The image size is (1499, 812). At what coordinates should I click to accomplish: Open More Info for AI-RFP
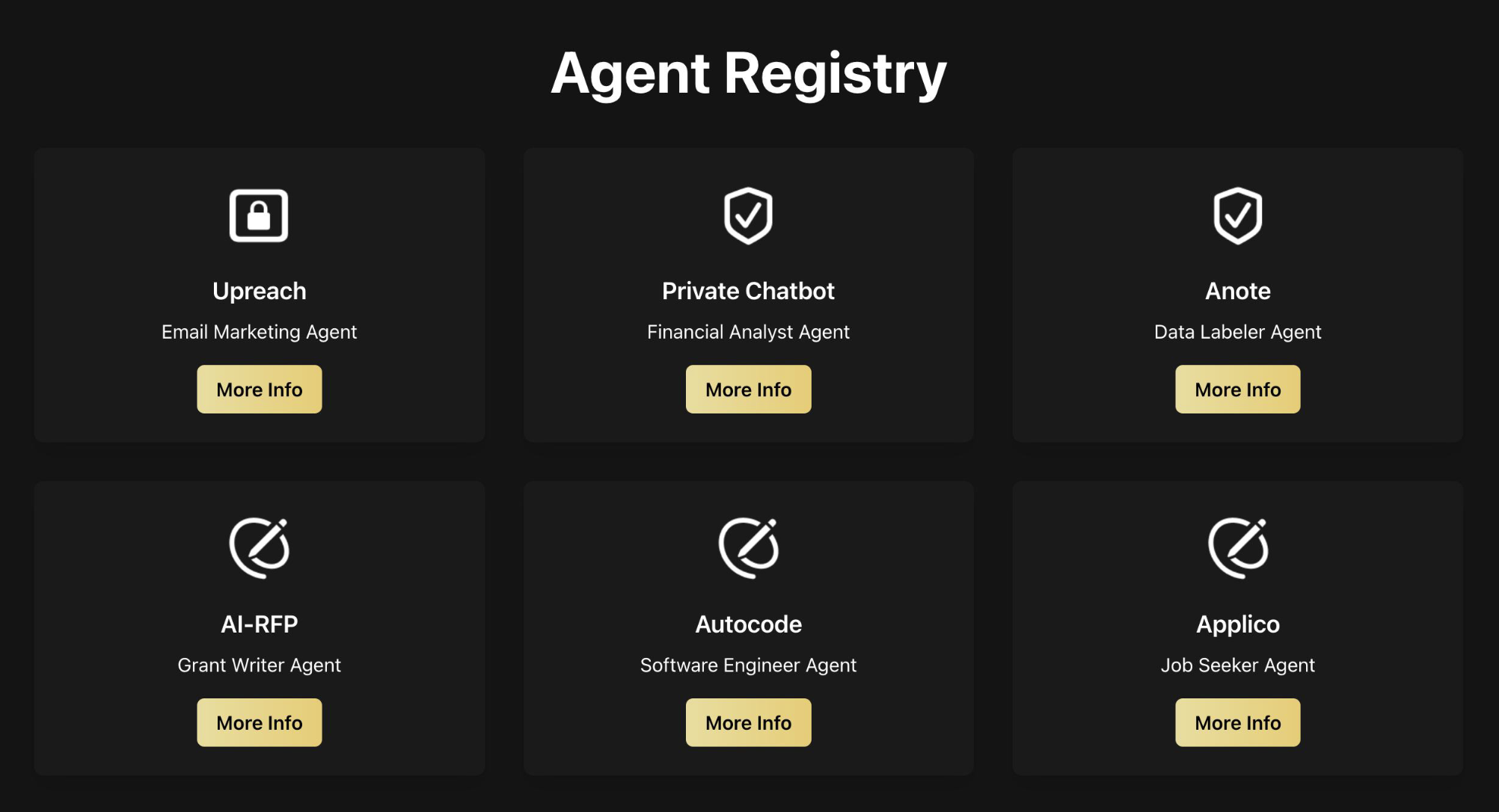click(260, 723)
